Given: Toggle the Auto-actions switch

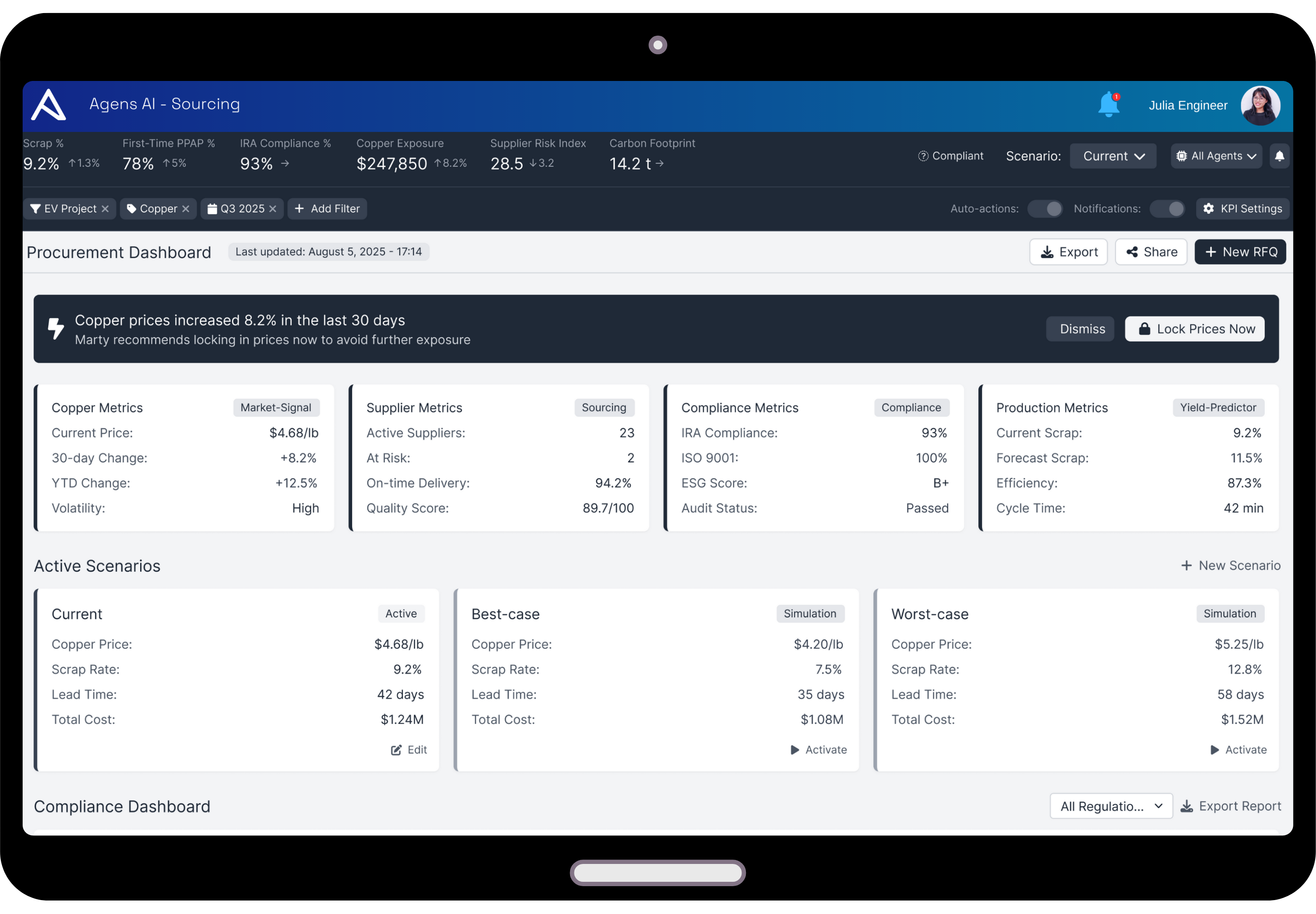Looking at the screenshot, I should coord(1044,208).
